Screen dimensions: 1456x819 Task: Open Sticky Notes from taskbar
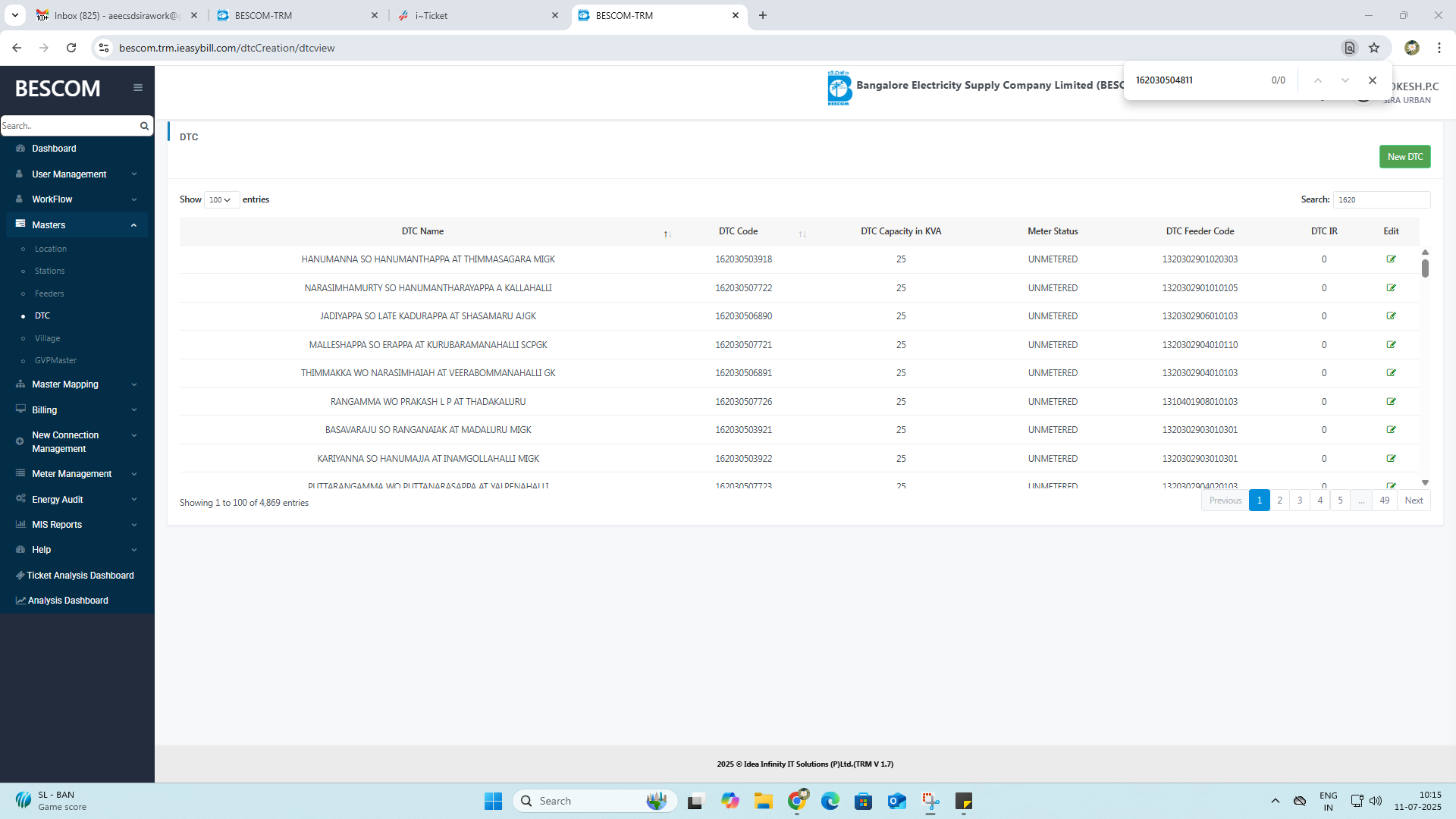964,801
